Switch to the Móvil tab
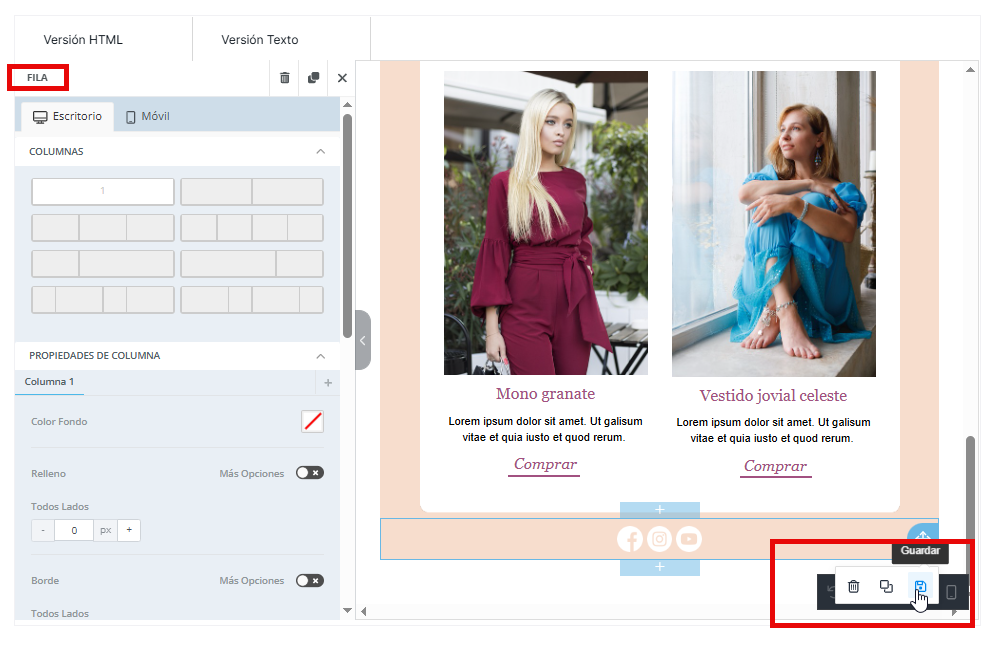Image resolution: width=996 pixels, height=652 pixels. tap(147, 116)
